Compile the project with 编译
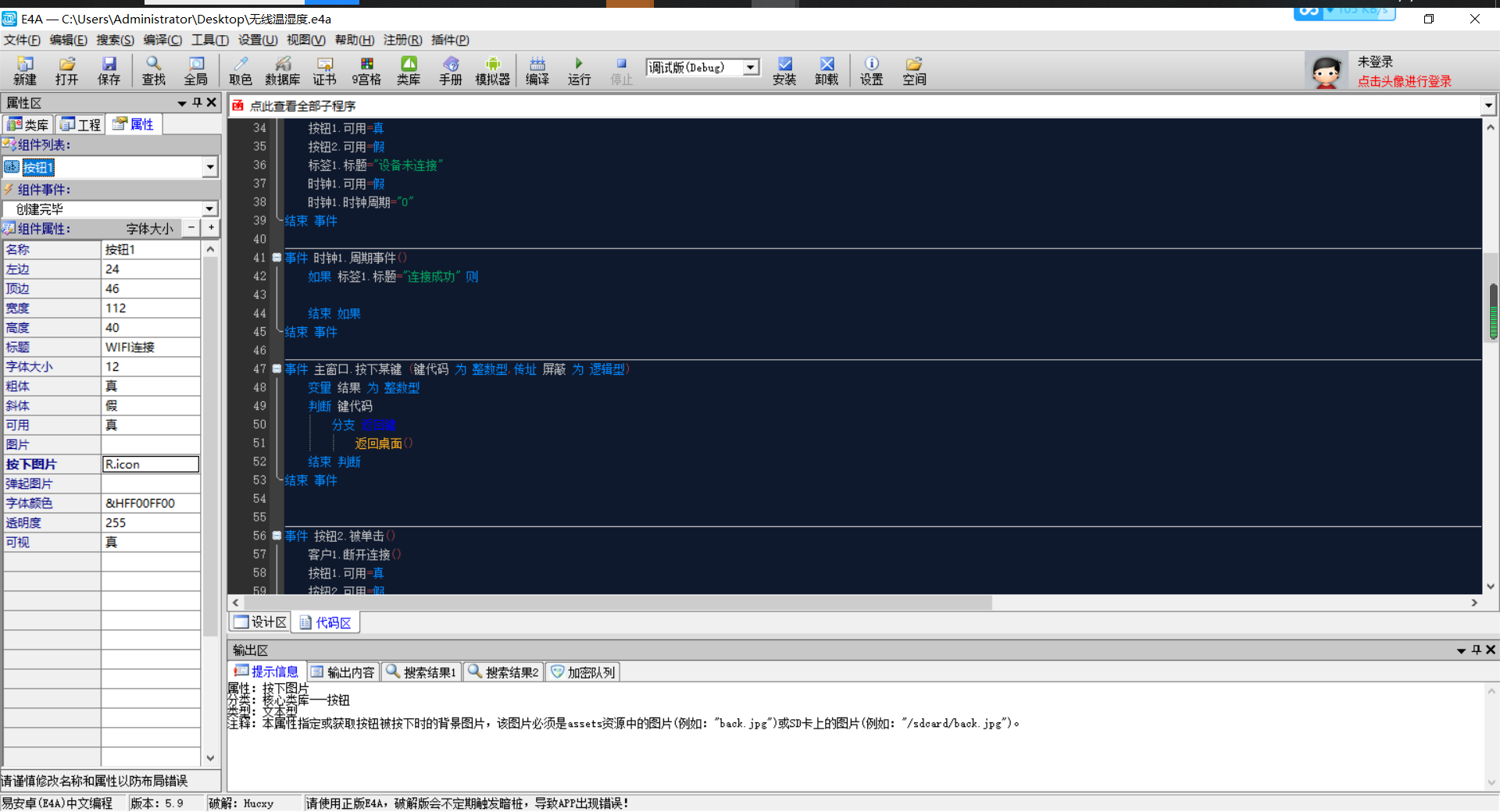This screenshot has width=1500, height=812. click(x=537, y=70)
